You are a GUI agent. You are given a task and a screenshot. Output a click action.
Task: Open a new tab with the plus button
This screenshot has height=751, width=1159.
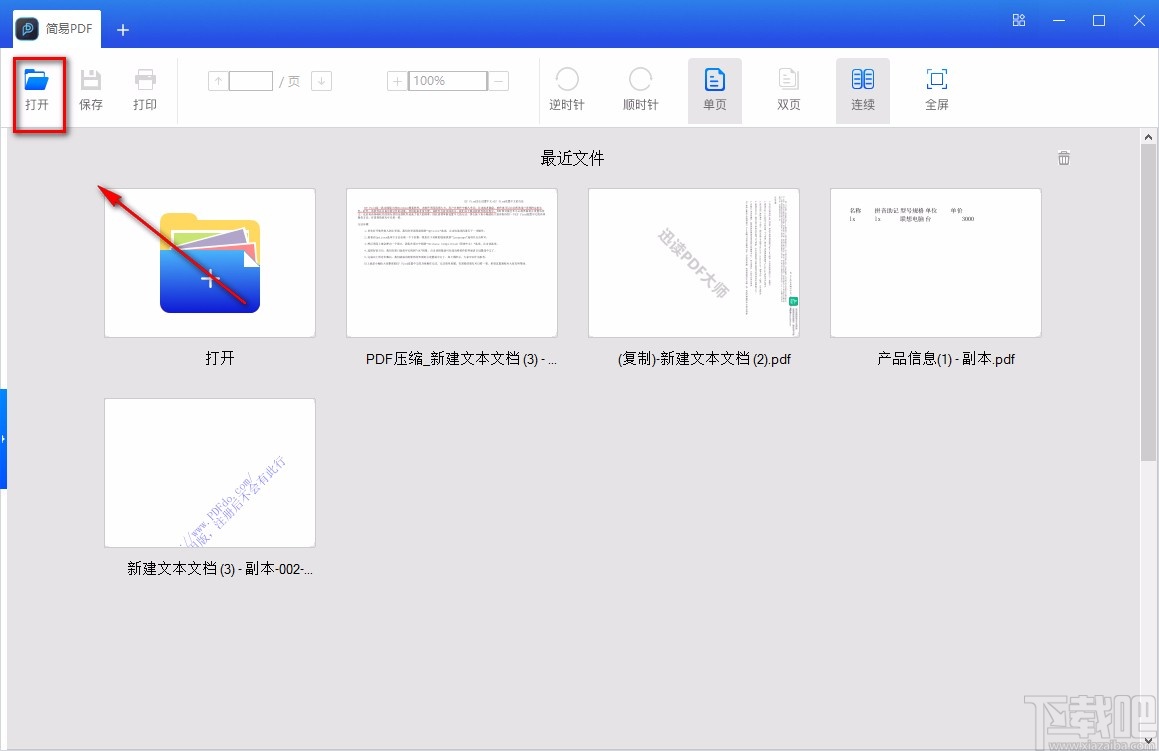(x=122, y=30)
